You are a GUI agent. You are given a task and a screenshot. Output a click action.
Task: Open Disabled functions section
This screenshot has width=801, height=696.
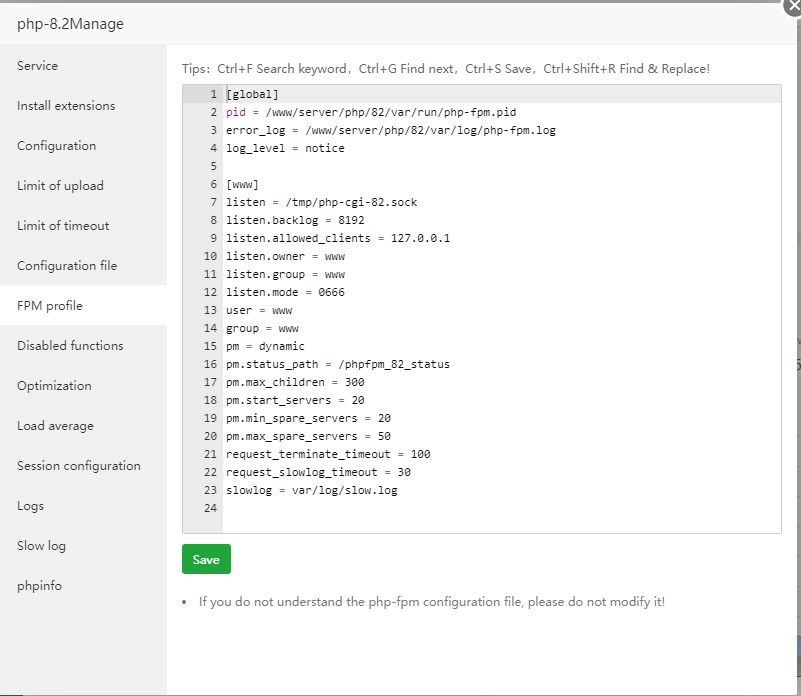coord(70,346)
